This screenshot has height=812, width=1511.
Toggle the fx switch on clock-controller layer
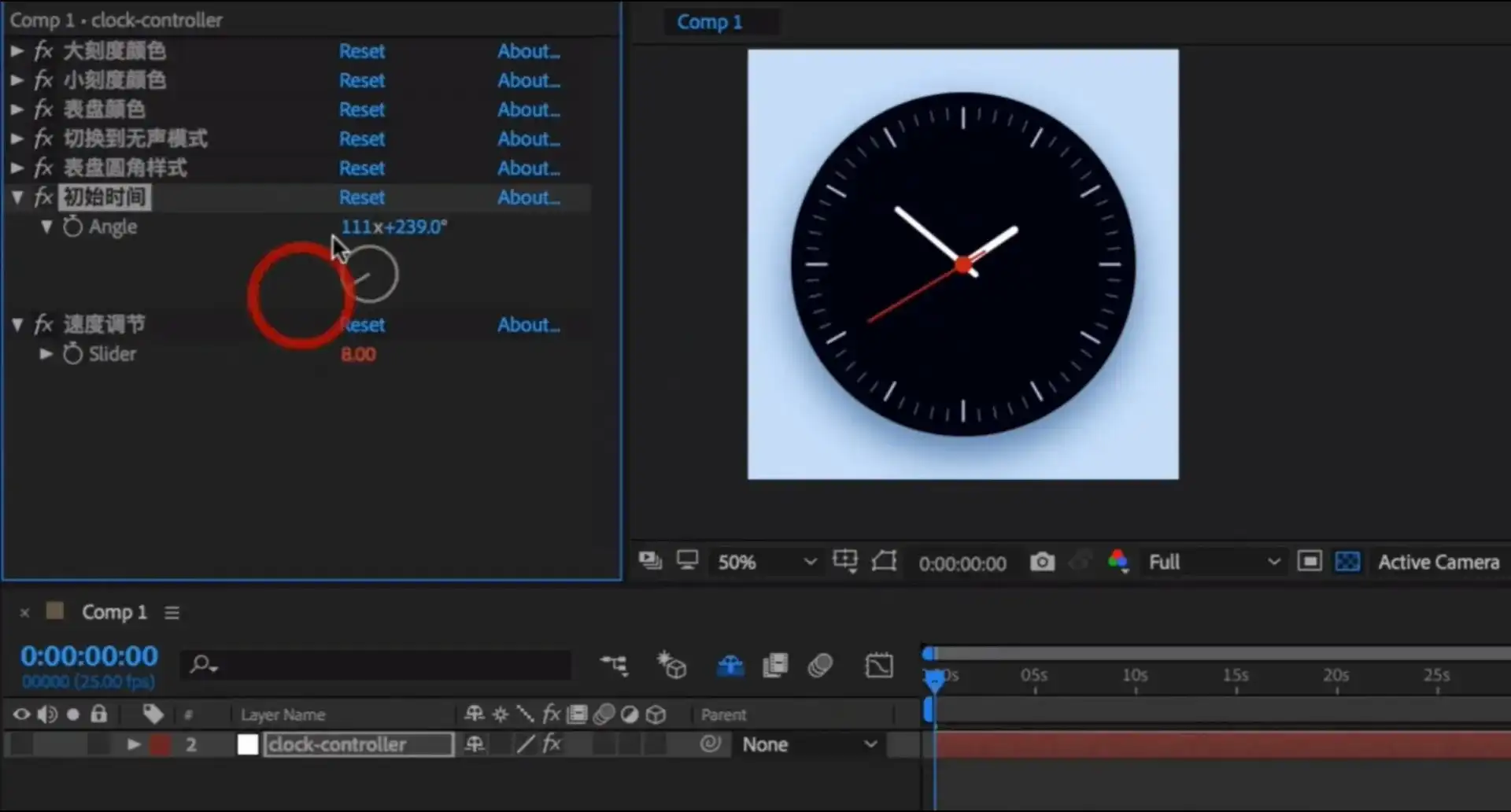[552, 744]
